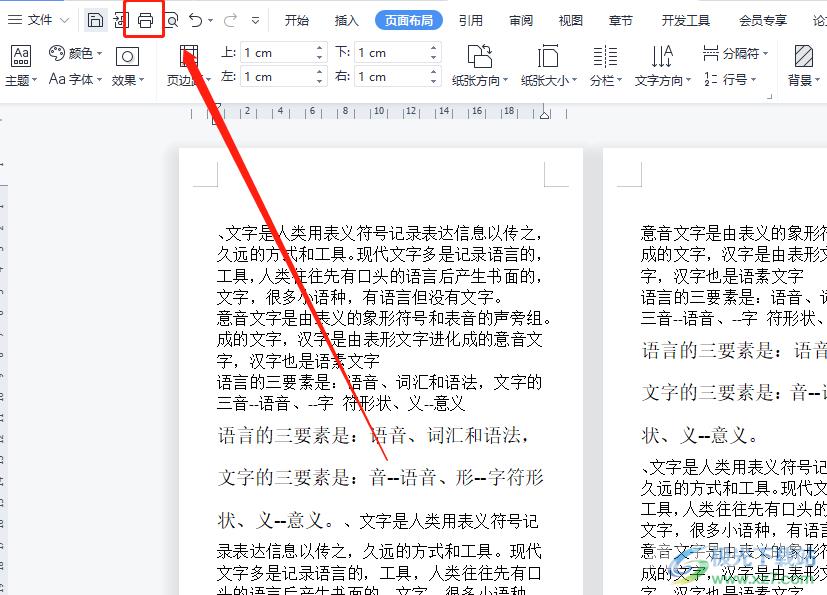Decrease the 左 left margin with down arrow
The height and width of the screenshot is (595, 827).
coord(319,81)
